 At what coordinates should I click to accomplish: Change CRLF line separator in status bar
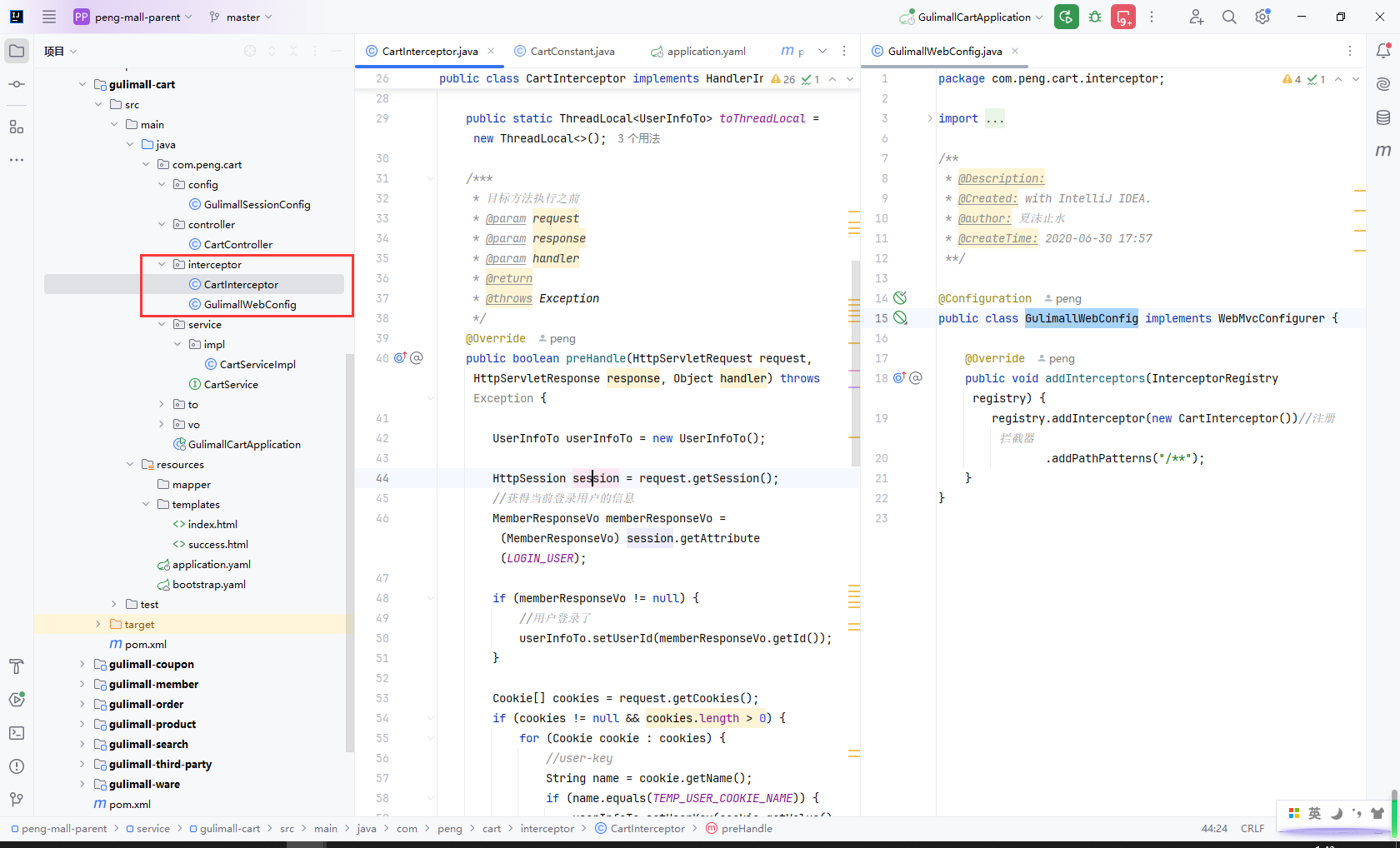[1252, 828]
